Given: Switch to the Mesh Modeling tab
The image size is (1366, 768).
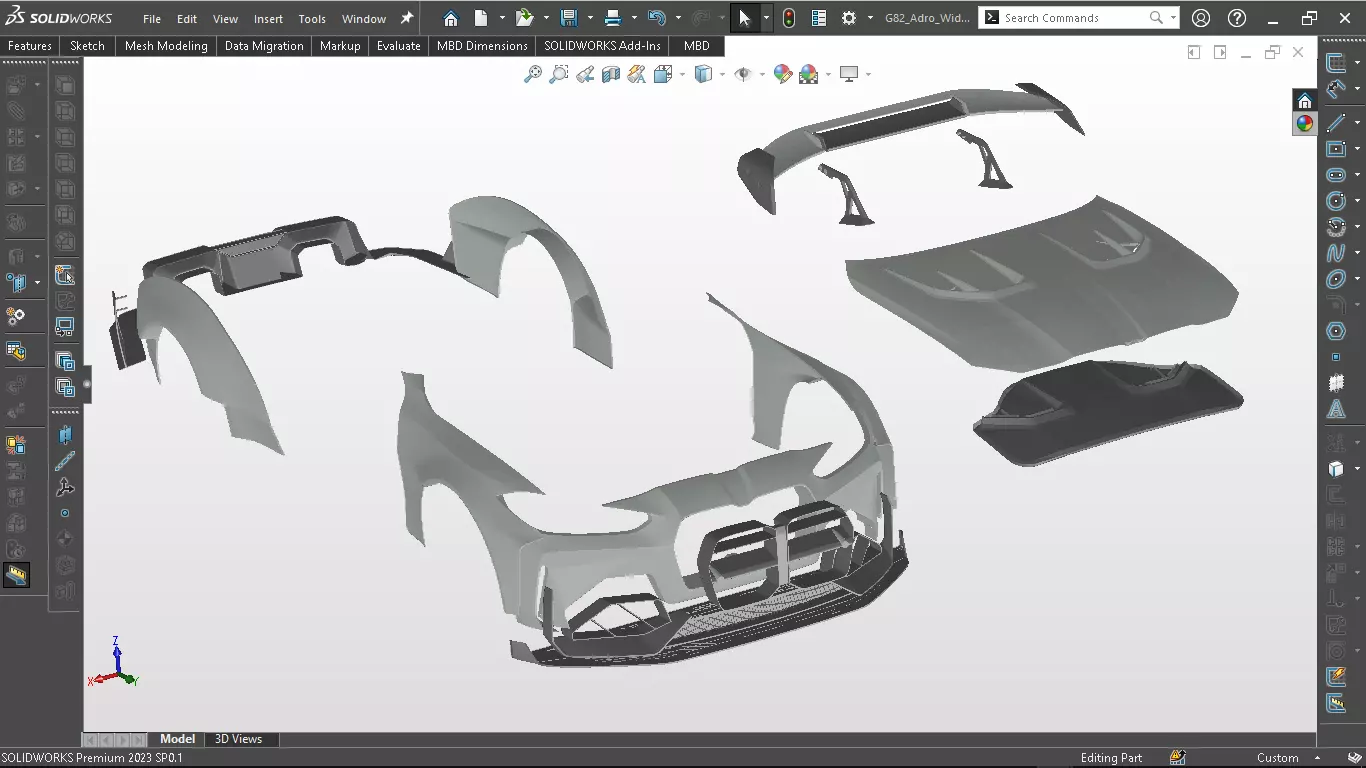Looking at the screenshot, I should tap(166, 46).
